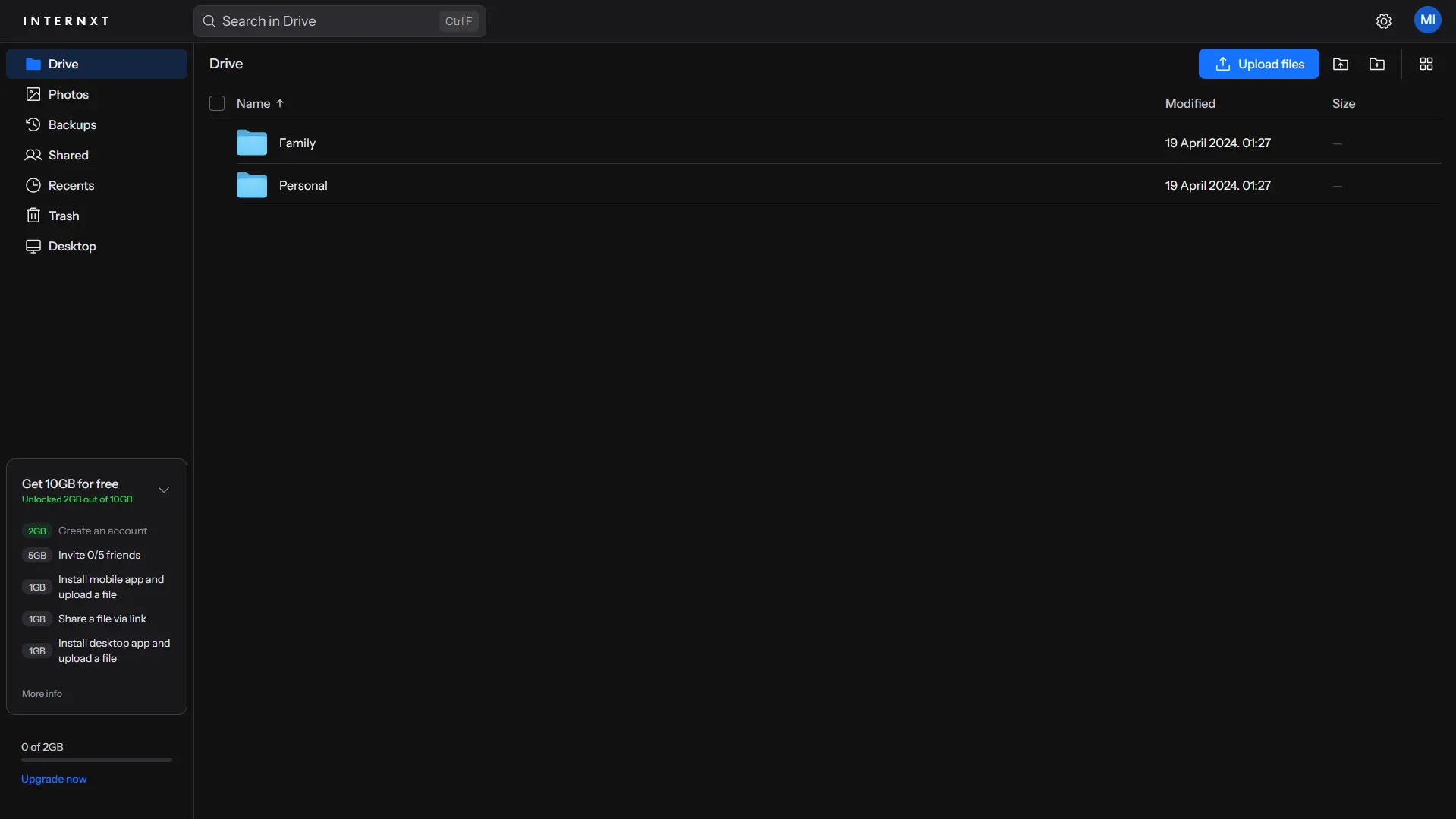Go to Photos in sidebar

68,95
